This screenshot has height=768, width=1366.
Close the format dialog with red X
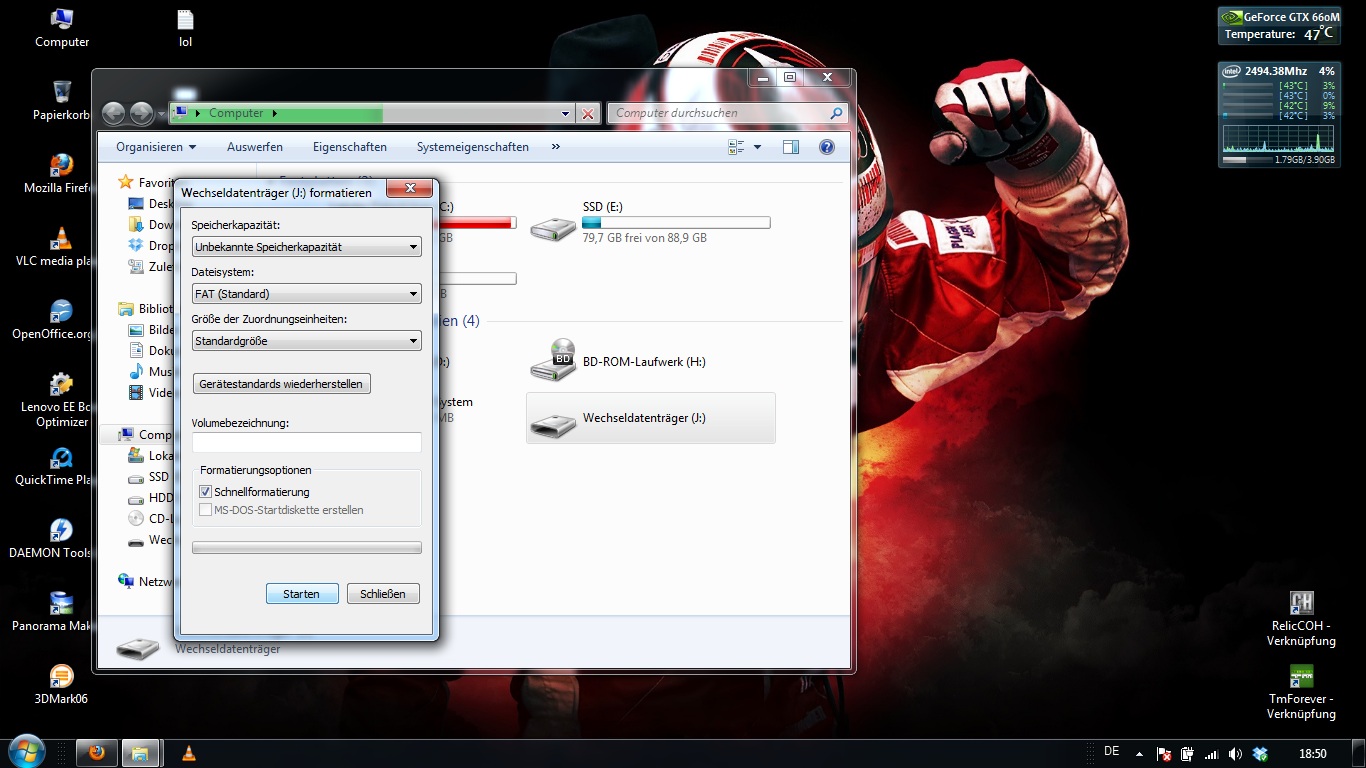click(409, 188)
